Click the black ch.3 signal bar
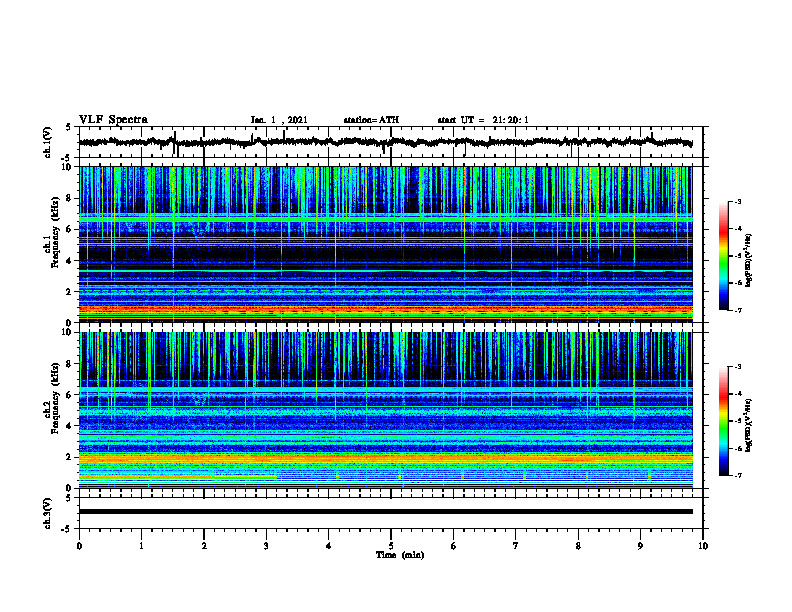Viewport: 792px width, 612px height. 385,512
